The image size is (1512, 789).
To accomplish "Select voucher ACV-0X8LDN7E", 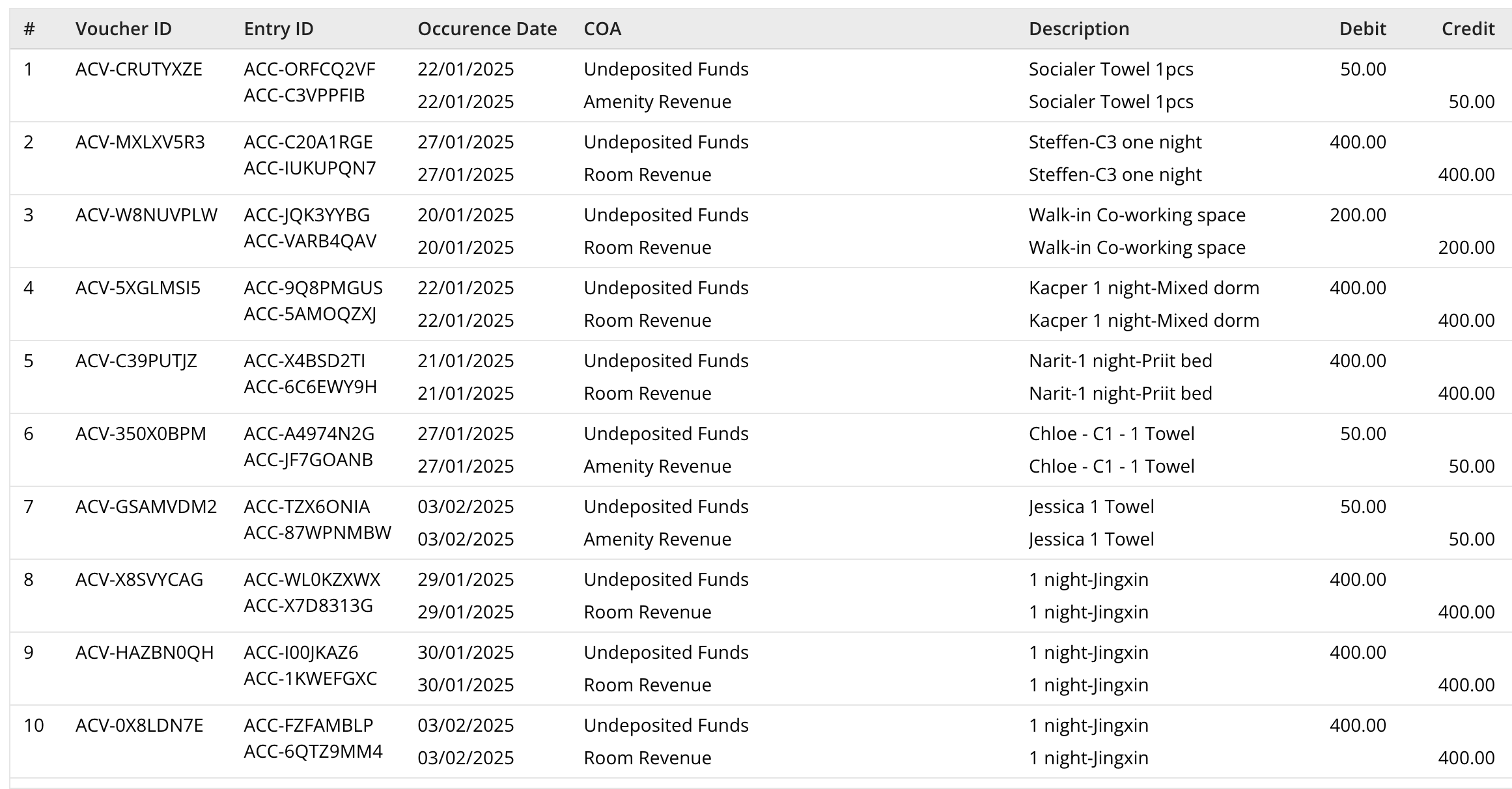I will (x=139, y=725).
